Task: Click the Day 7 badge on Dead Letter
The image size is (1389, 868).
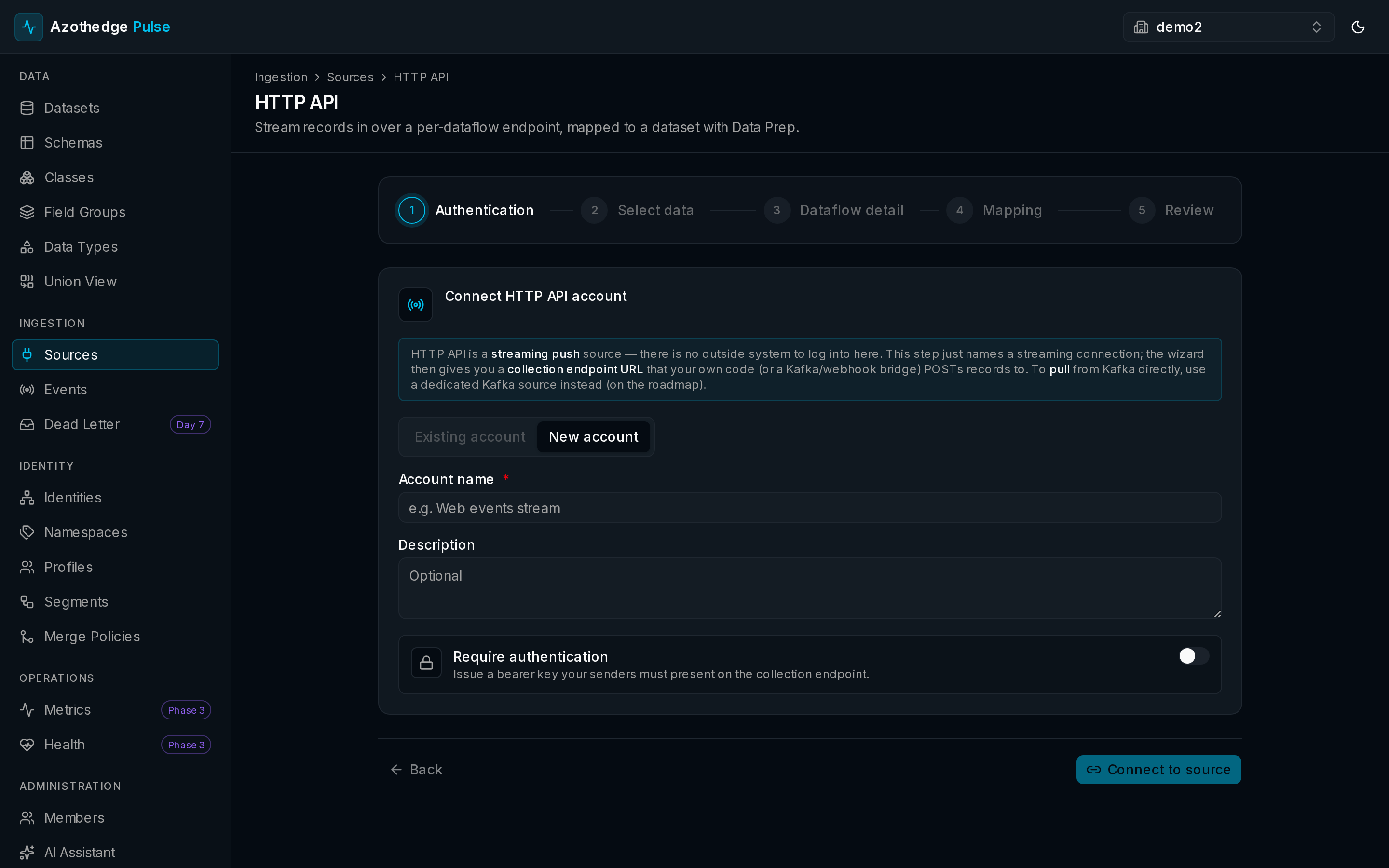Action: point(190,425)
